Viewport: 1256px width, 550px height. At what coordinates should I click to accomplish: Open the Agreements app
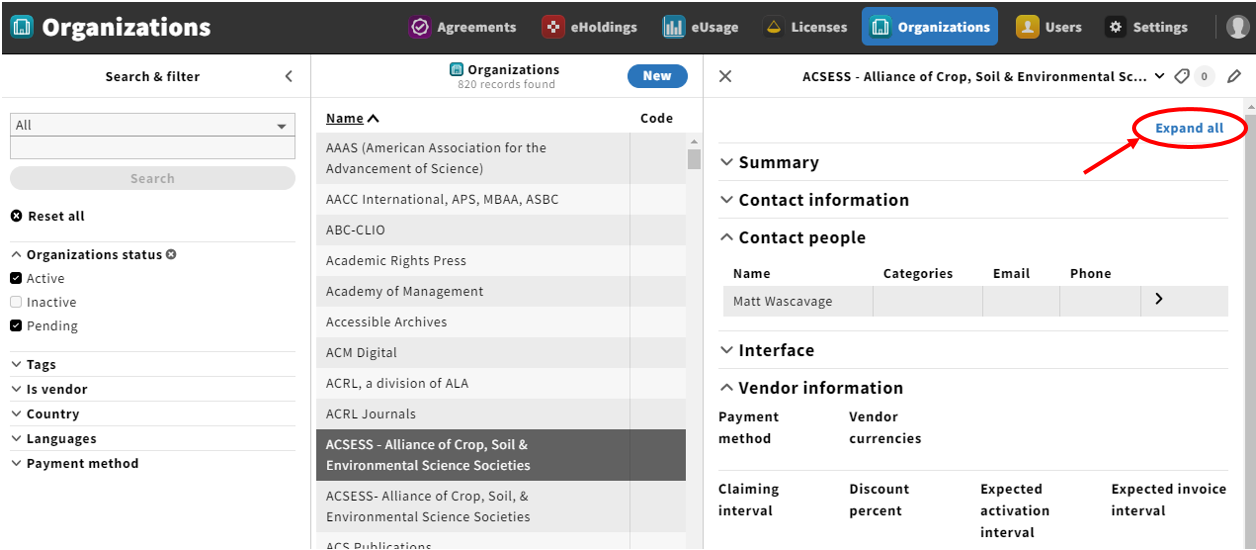pyautogui.click(x=462, y=27)
